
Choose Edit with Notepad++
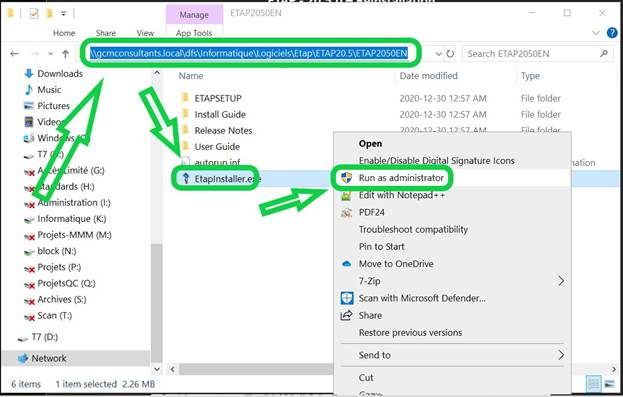[402, 195]
